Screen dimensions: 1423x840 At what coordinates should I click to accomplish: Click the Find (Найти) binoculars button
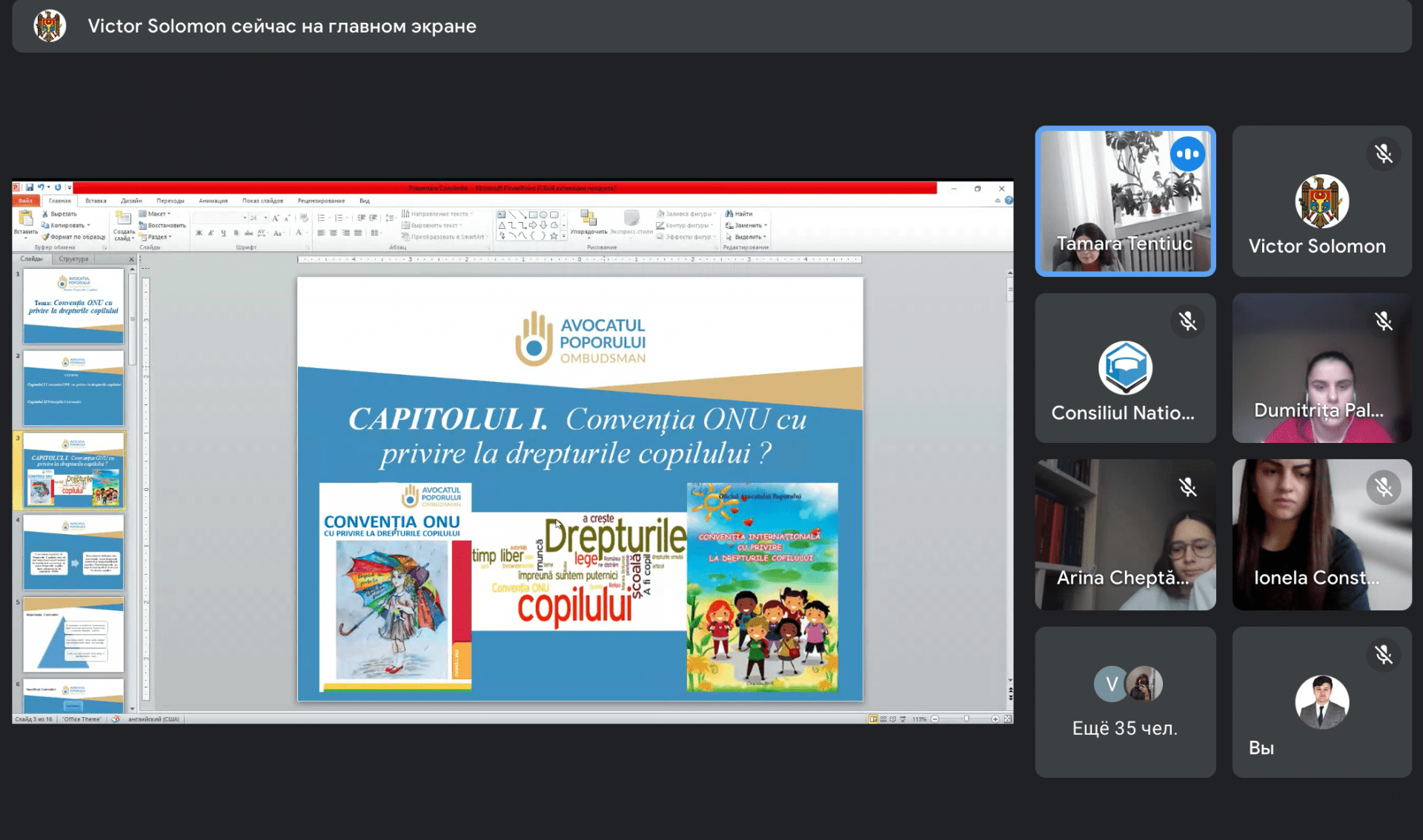coord(739,214)
